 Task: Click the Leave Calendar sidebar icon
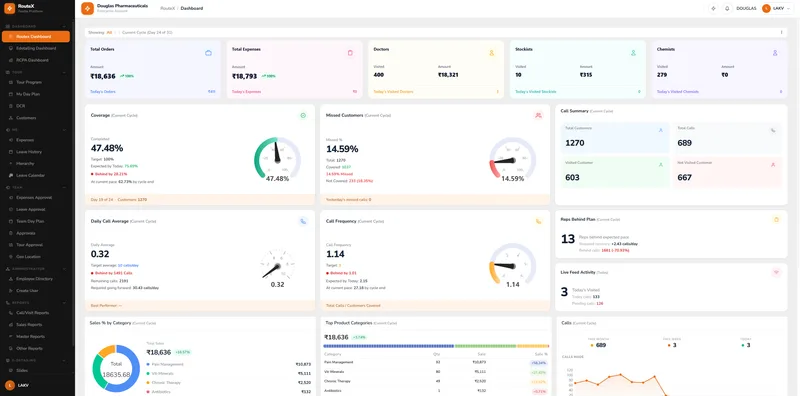(11, 175)
